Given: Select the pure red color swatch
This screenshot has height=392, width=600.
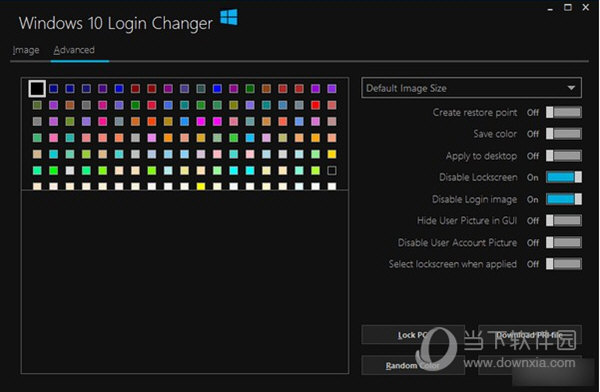Looking at the screenshot, I should 315,105.
